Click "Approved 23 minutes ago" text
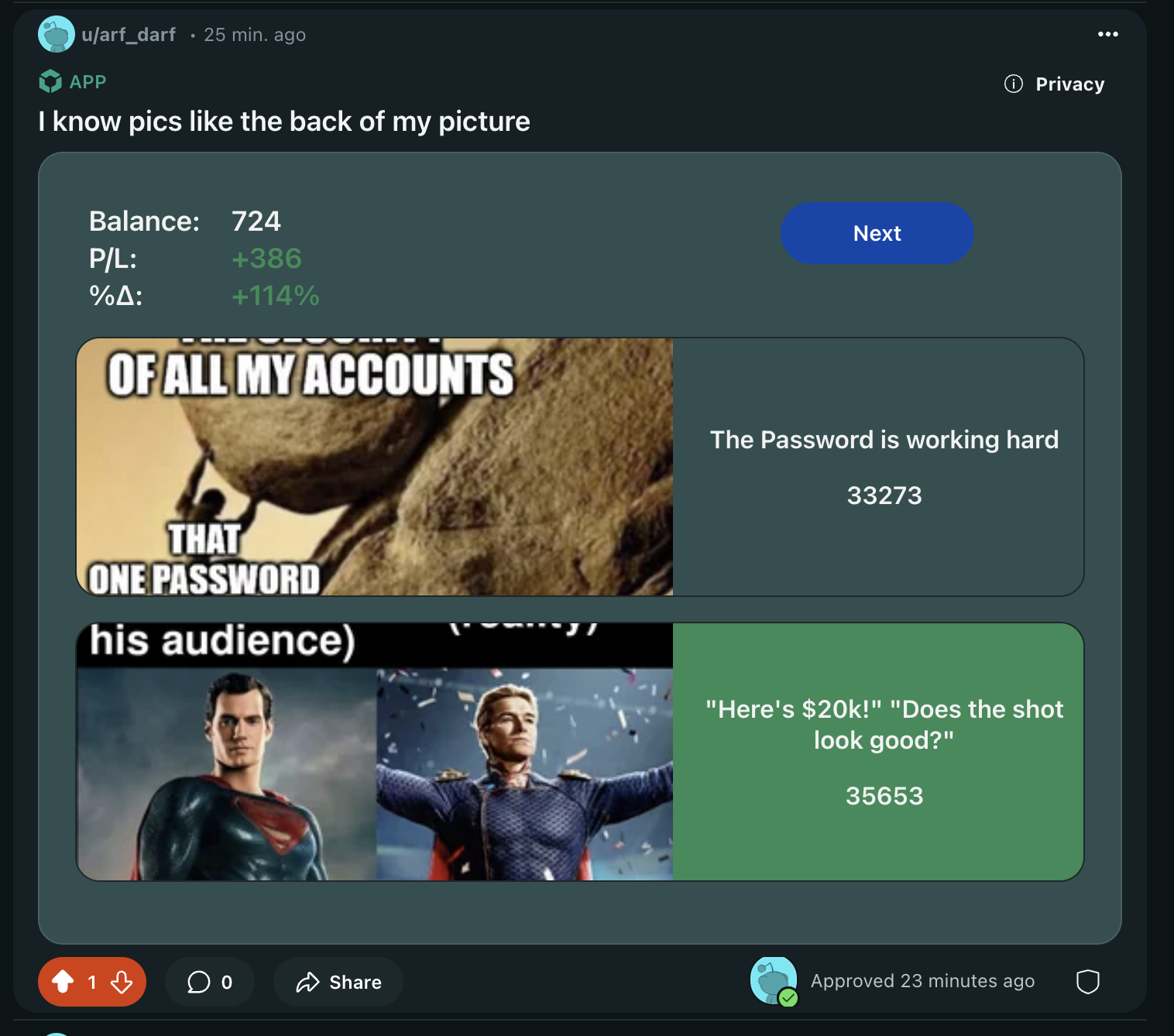 pos(922,981)
